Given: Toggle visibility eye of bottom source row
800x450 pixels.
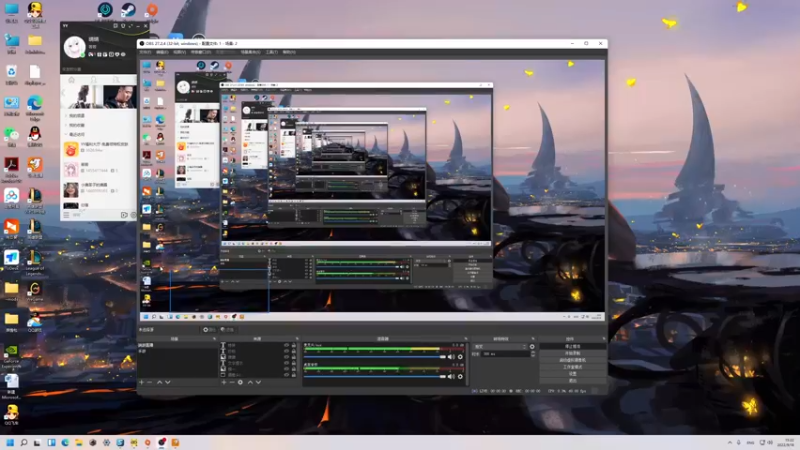Looking at the screenshot, I should click(286, 374).
